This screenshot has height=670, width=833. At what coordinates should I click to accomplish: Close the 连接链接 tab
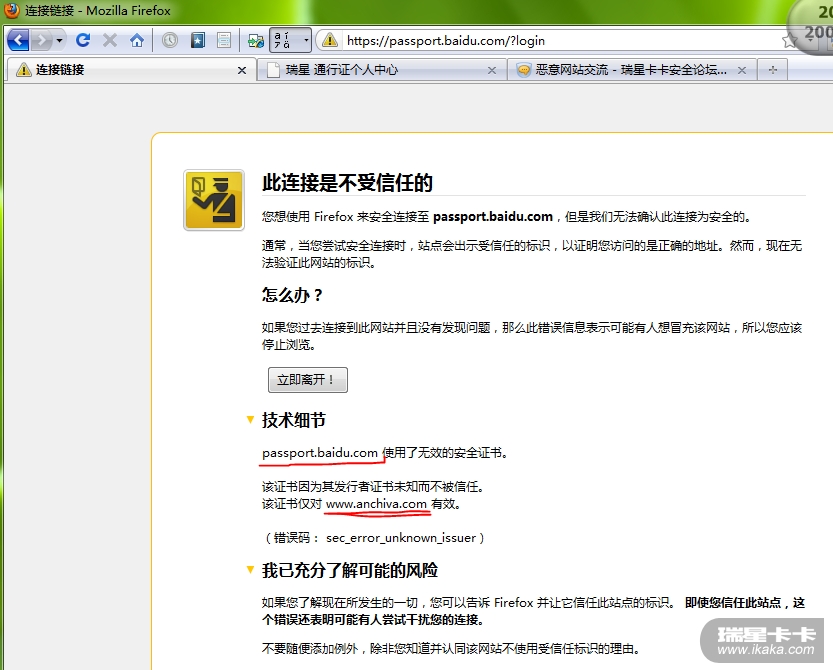[241, 70]
